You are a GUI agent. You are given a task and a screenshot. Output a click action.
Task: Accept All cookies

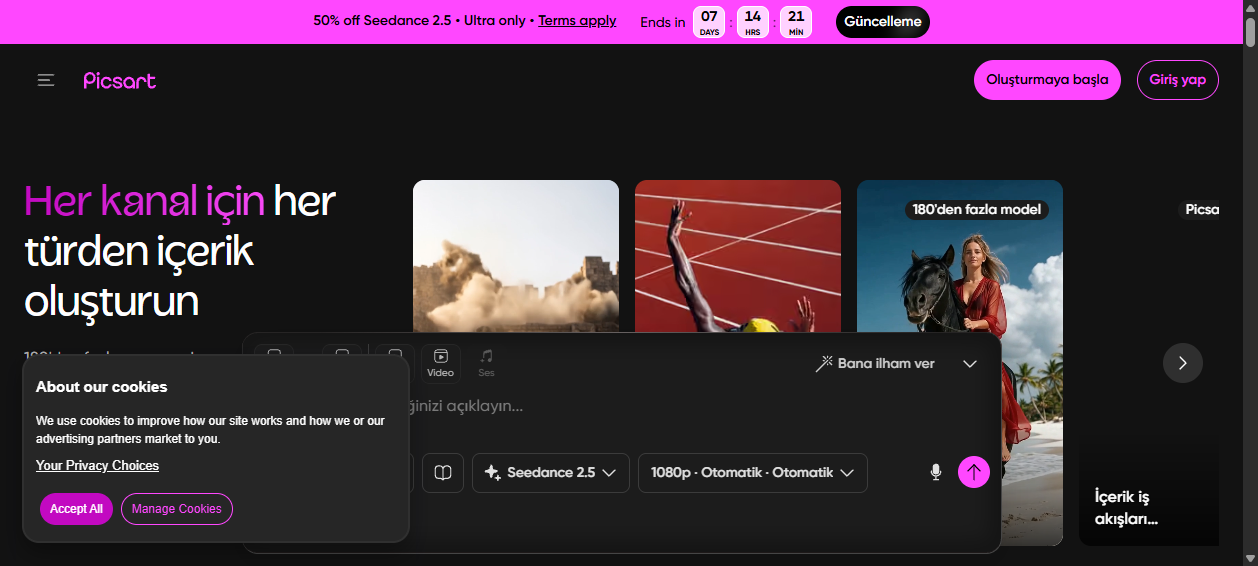(x=76, y=509)
